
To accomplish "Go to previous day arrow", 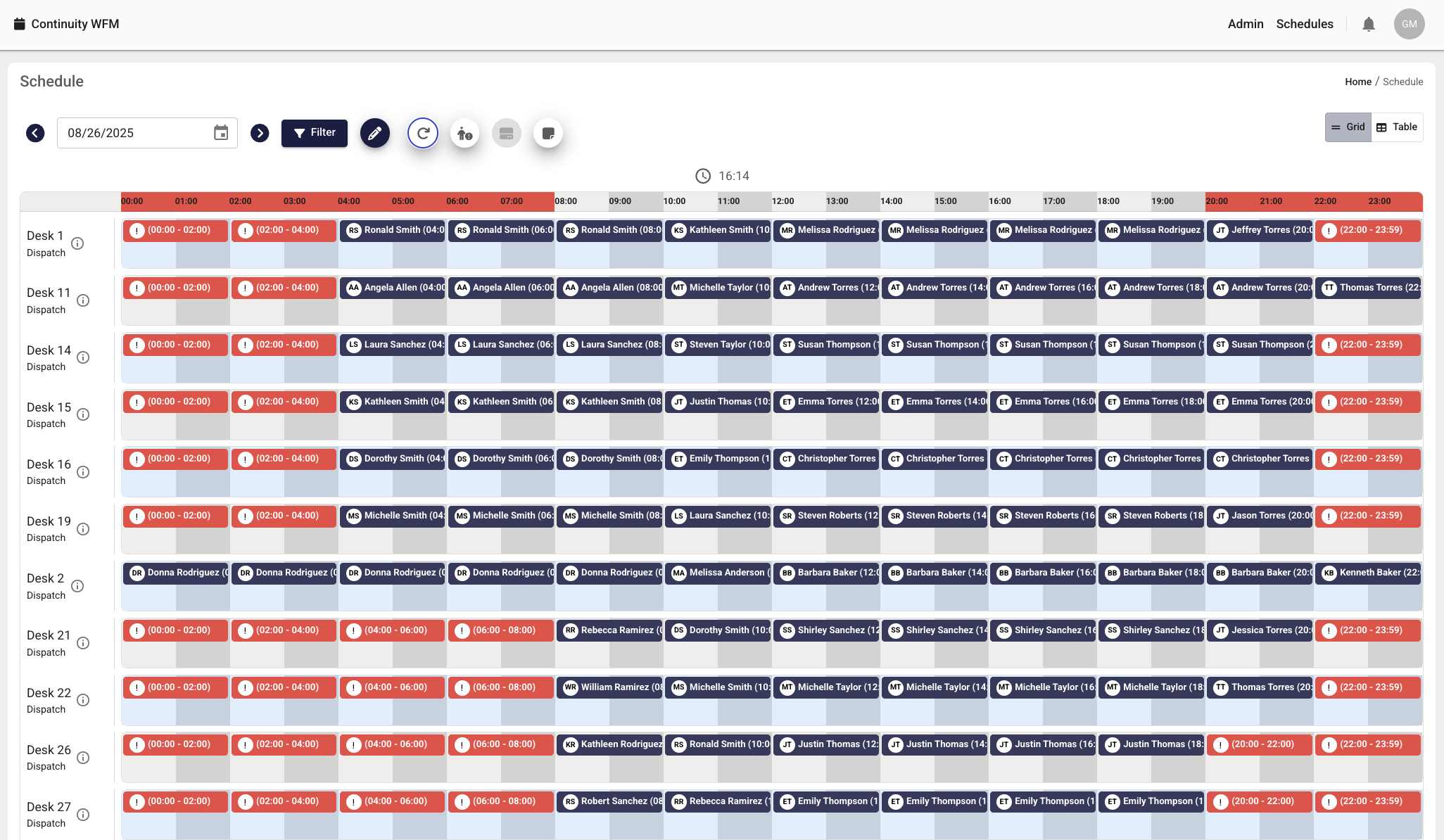I will click(x=35, y=133).
